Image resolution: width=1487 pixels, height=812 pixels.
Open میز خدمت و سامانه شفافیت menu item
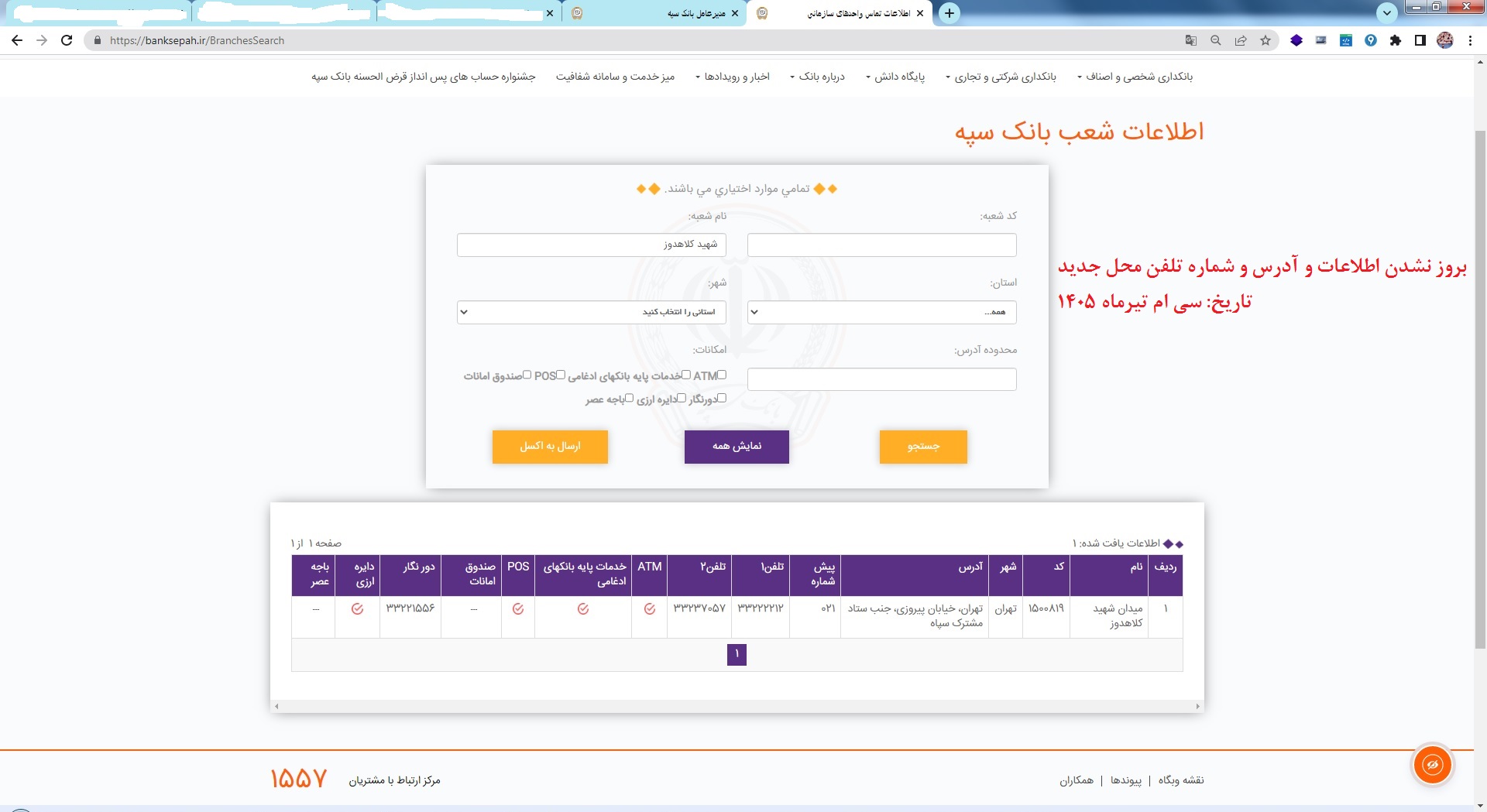click(x=615, y=77)
